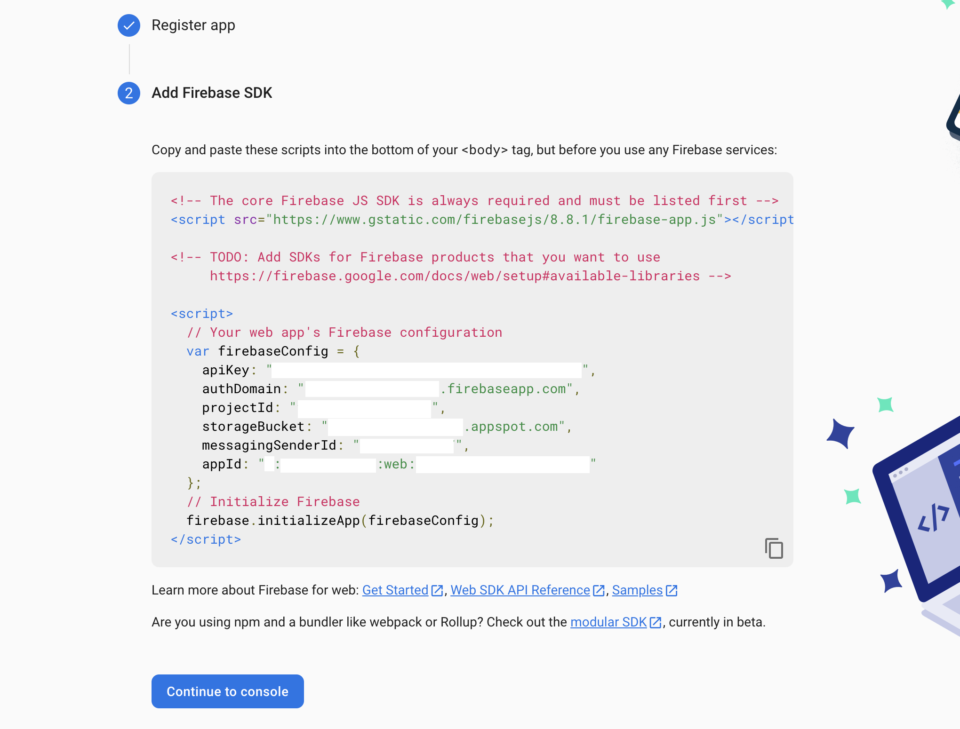Click the external link icon after Web SDK API Reference
960x729 pixels.
(598, 590)
